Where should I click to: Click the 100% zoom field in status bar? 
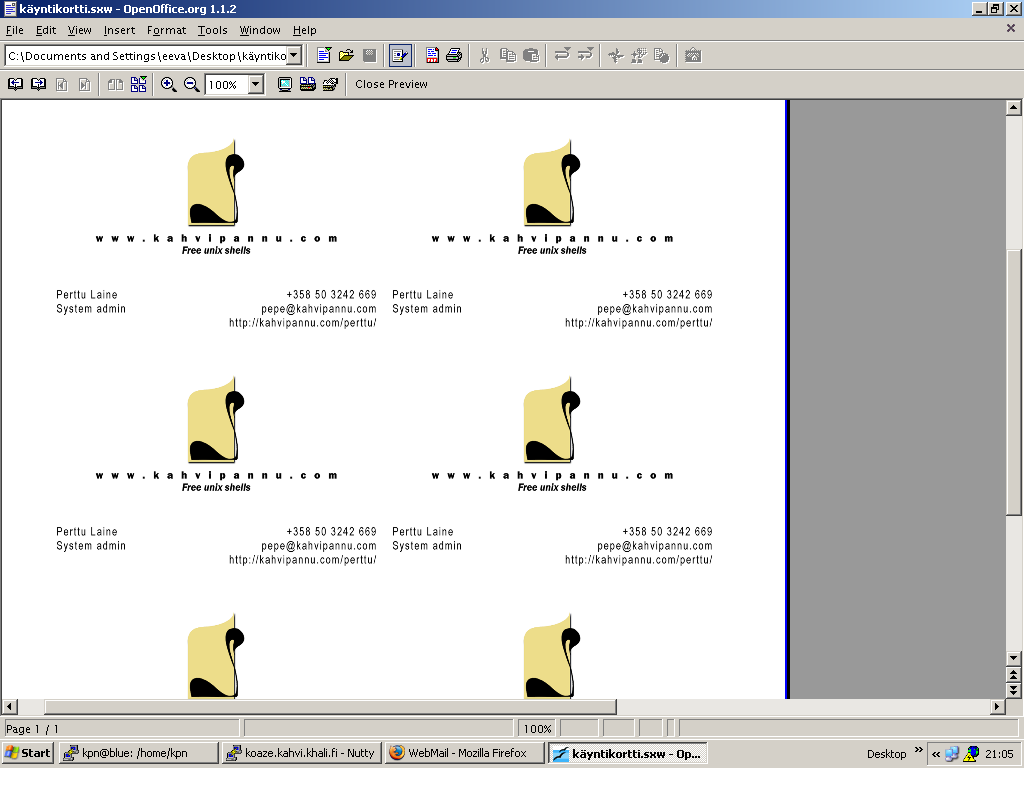[x=537, y=729]
